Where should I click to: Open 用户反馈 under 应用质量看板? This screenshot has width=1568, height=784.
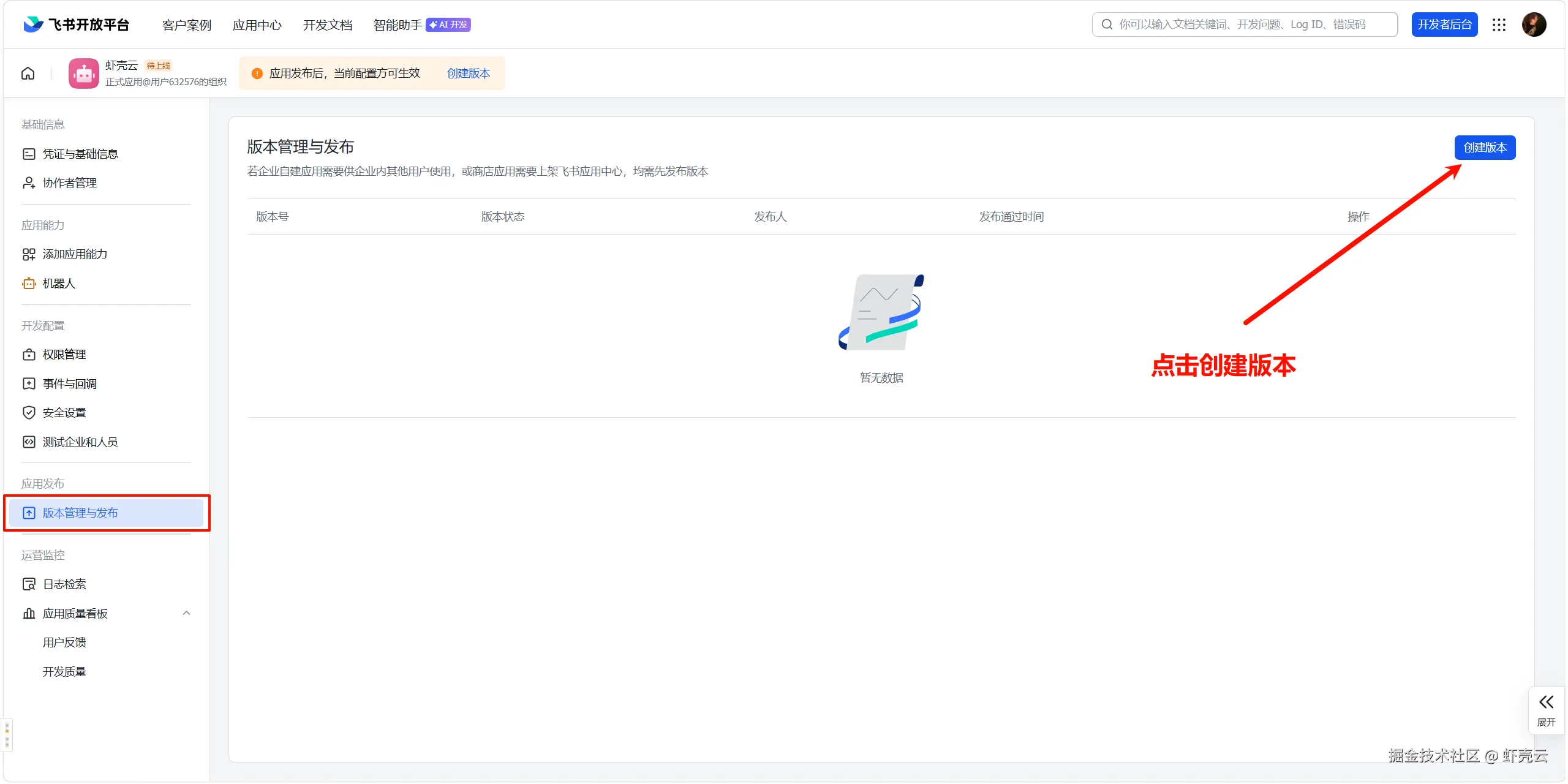pos(64,642)
